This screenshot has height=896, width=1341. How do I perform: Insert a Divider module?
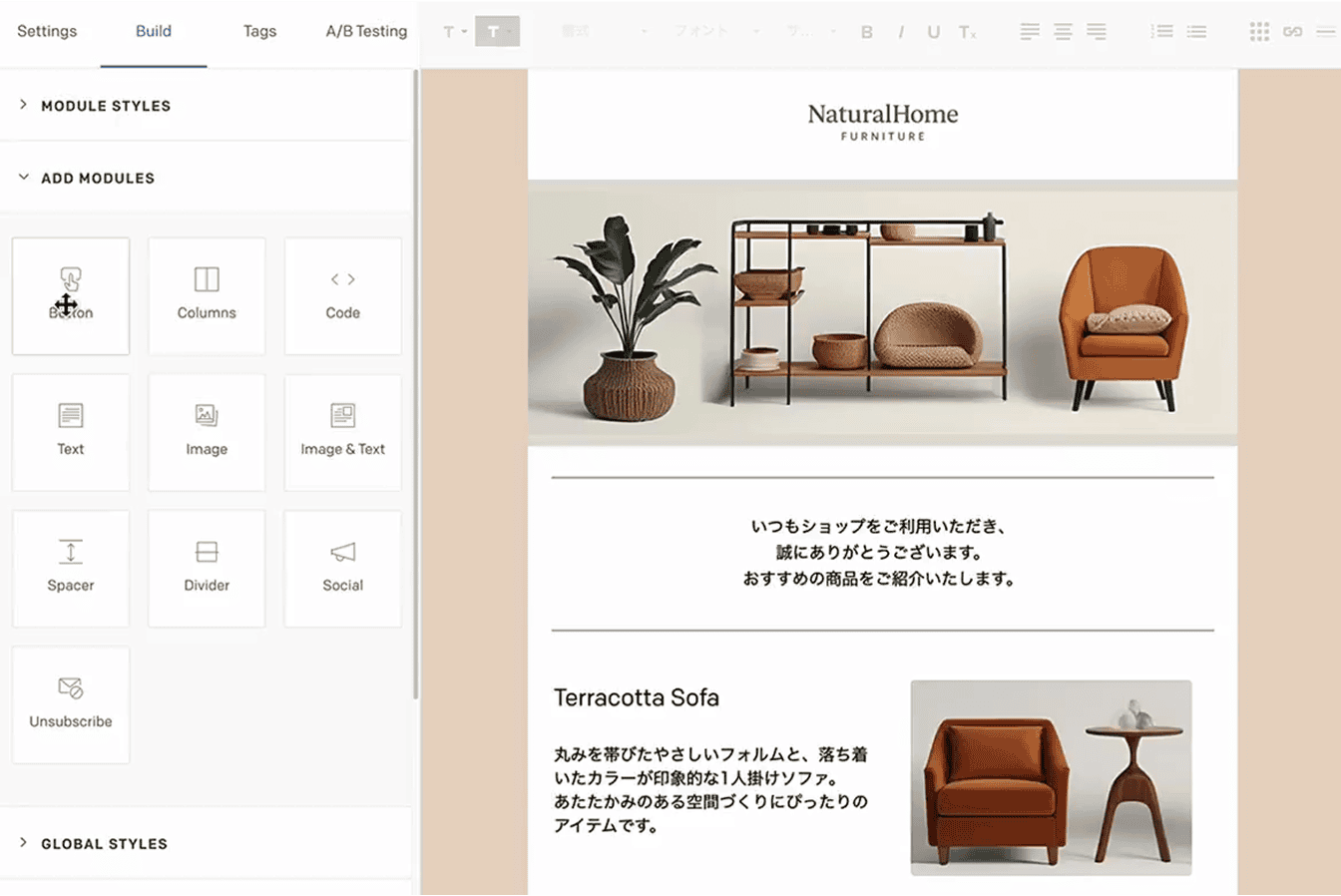pos(207,568)
